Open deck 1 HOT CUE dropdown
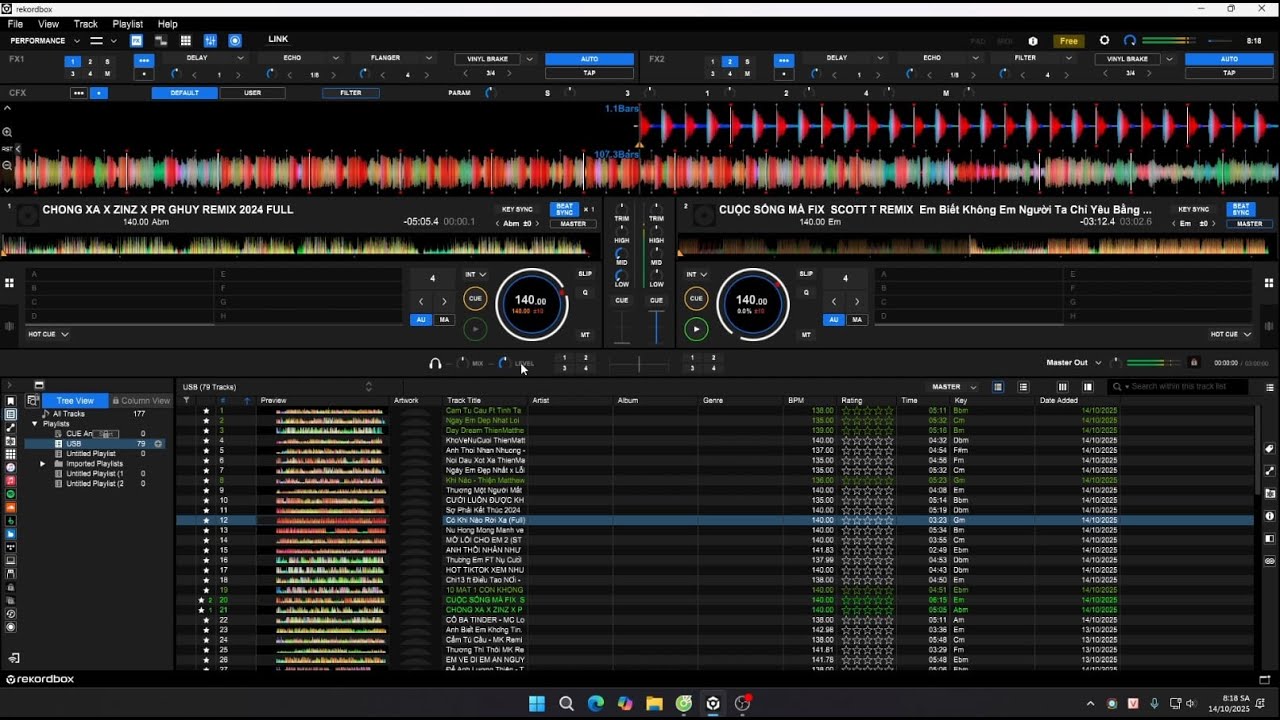 48,334
